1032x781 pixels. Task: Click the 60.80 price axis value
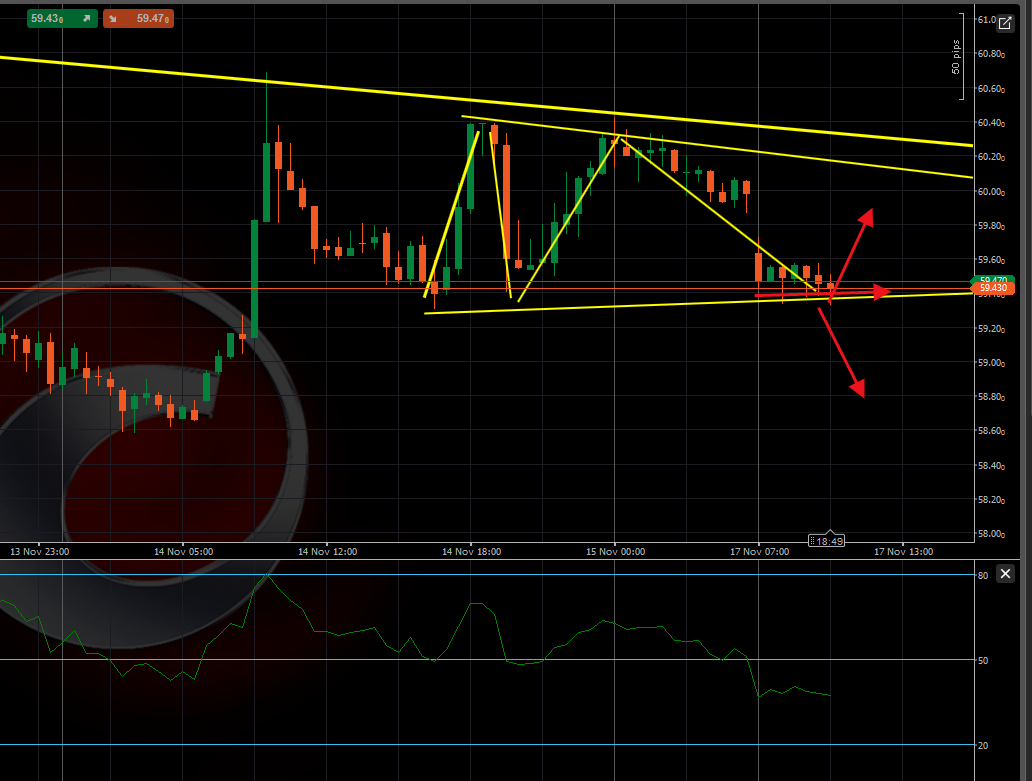tap(991, 54)
